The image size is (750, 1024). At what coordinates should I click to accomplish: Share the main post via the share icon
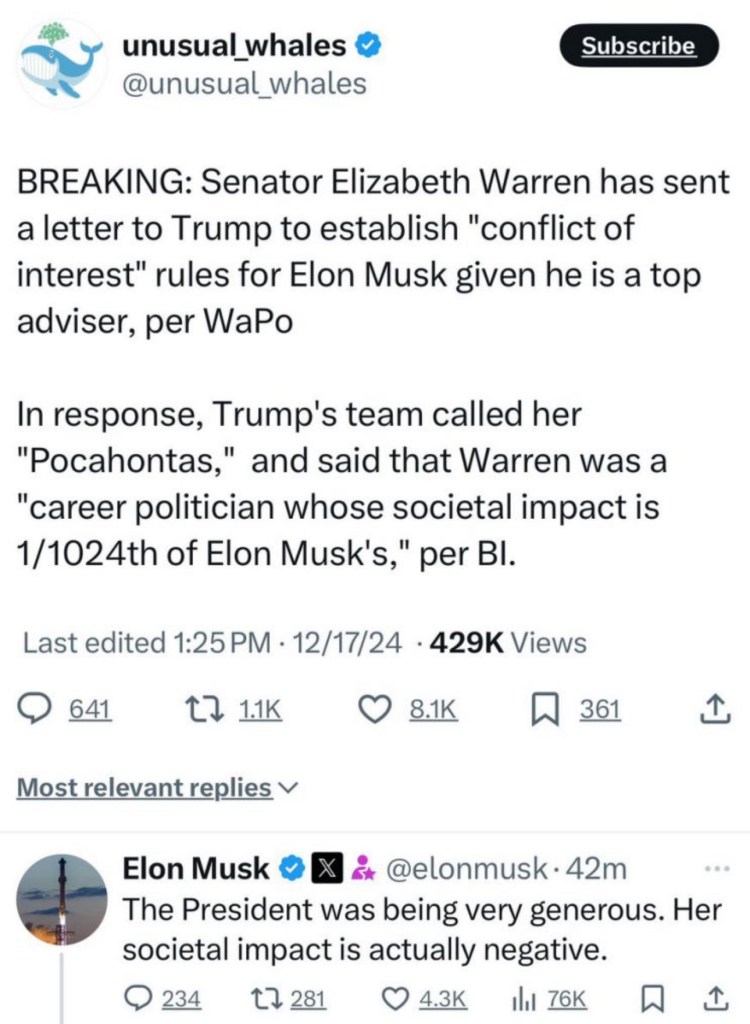(711, 710)
